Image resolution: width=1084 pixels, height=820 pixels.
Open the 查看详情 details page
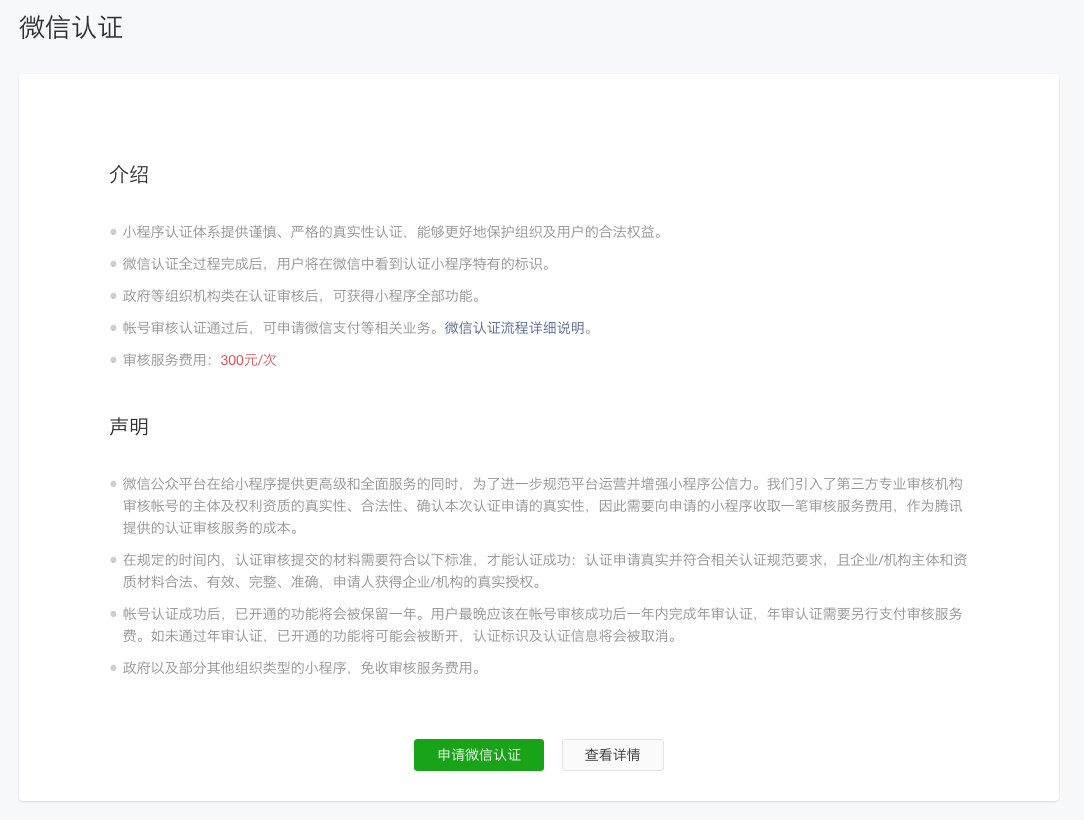point(612,755)
